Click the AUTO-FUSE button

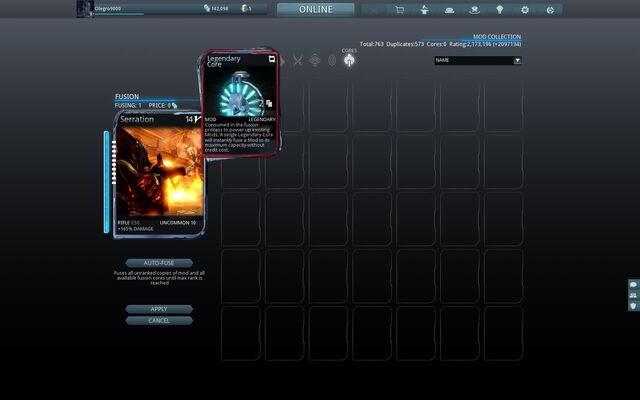tap(159, 263)
